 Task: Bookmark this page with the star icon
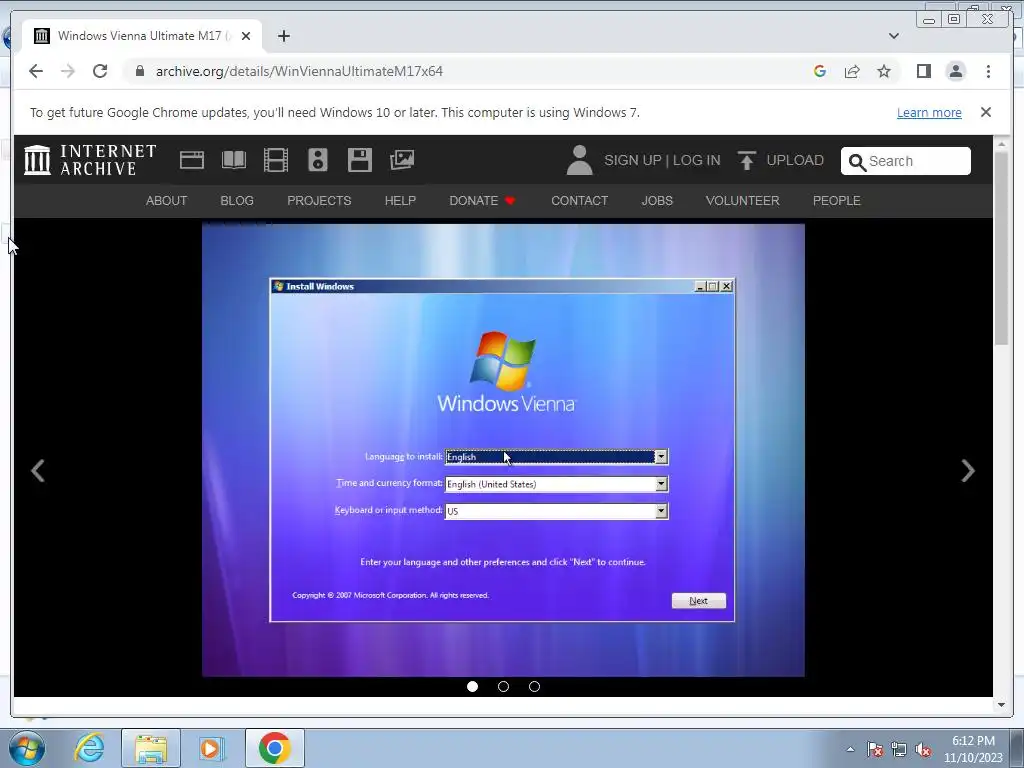(884, 71)
